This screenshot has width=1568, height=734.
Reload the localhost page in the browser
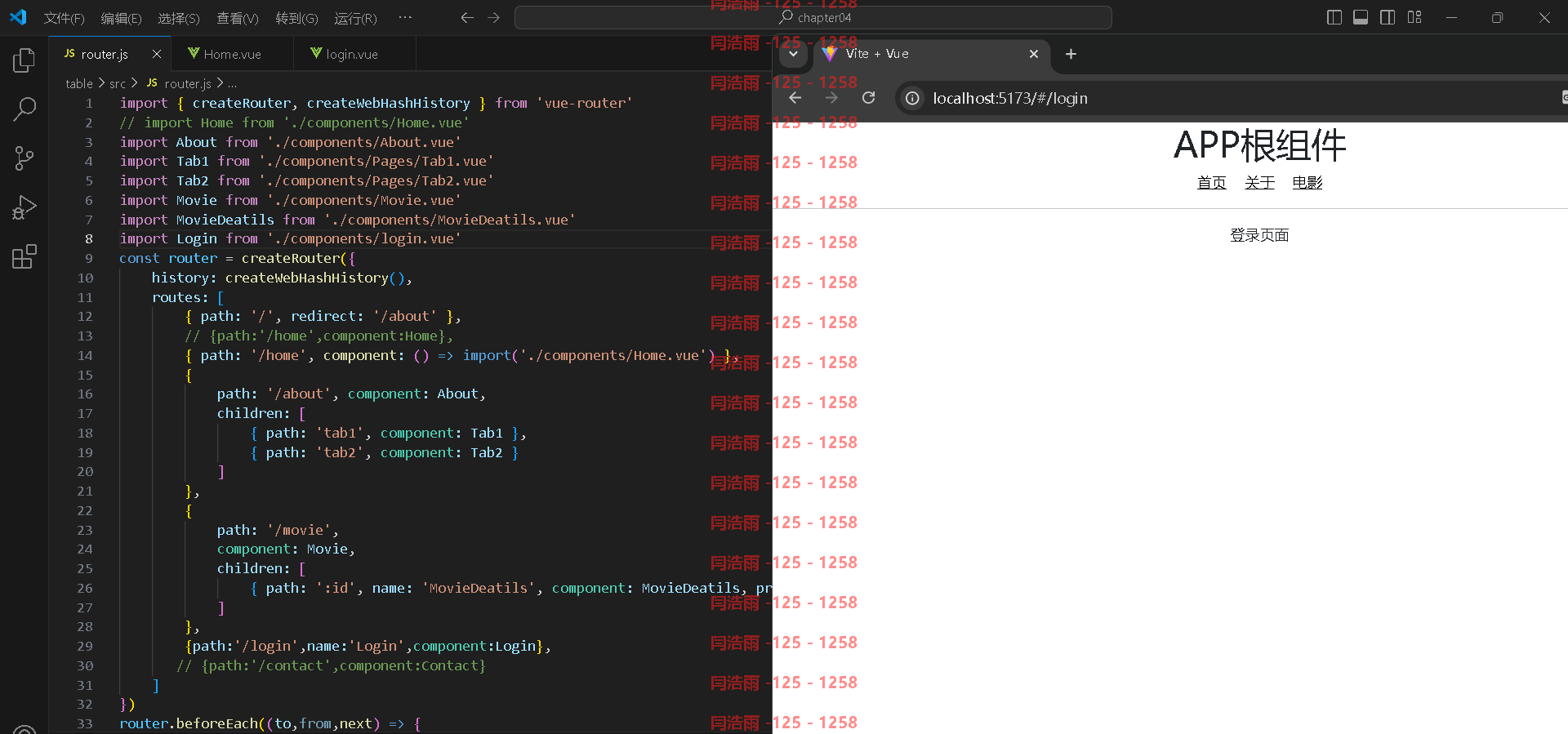click(869, 98)
